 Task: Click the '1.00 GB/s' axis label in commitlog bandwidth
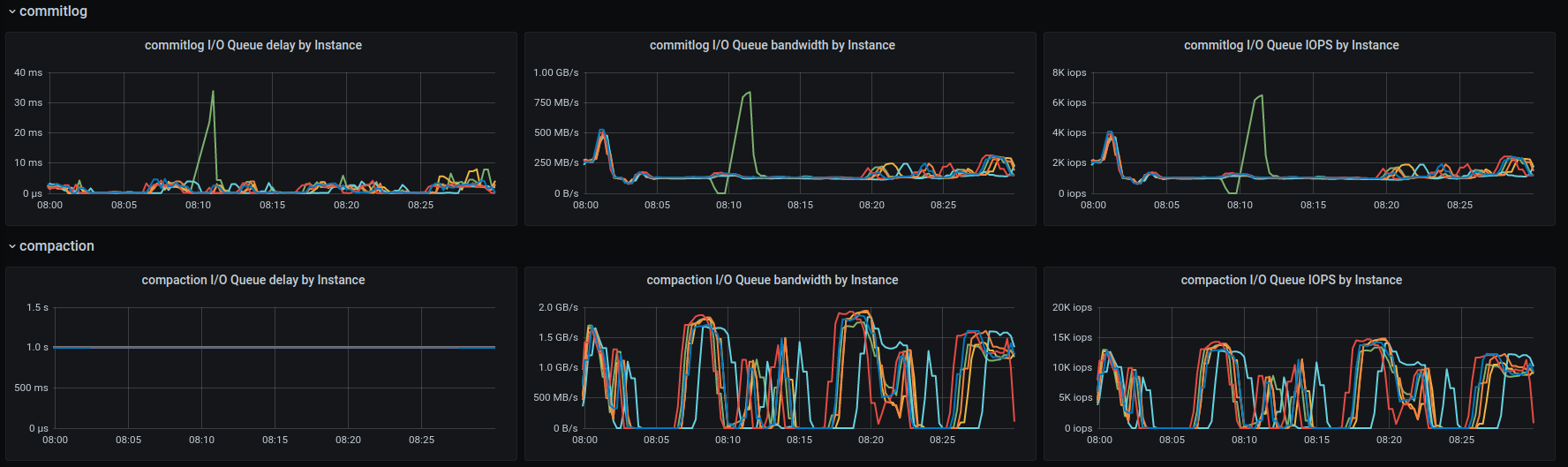point(556,72)
